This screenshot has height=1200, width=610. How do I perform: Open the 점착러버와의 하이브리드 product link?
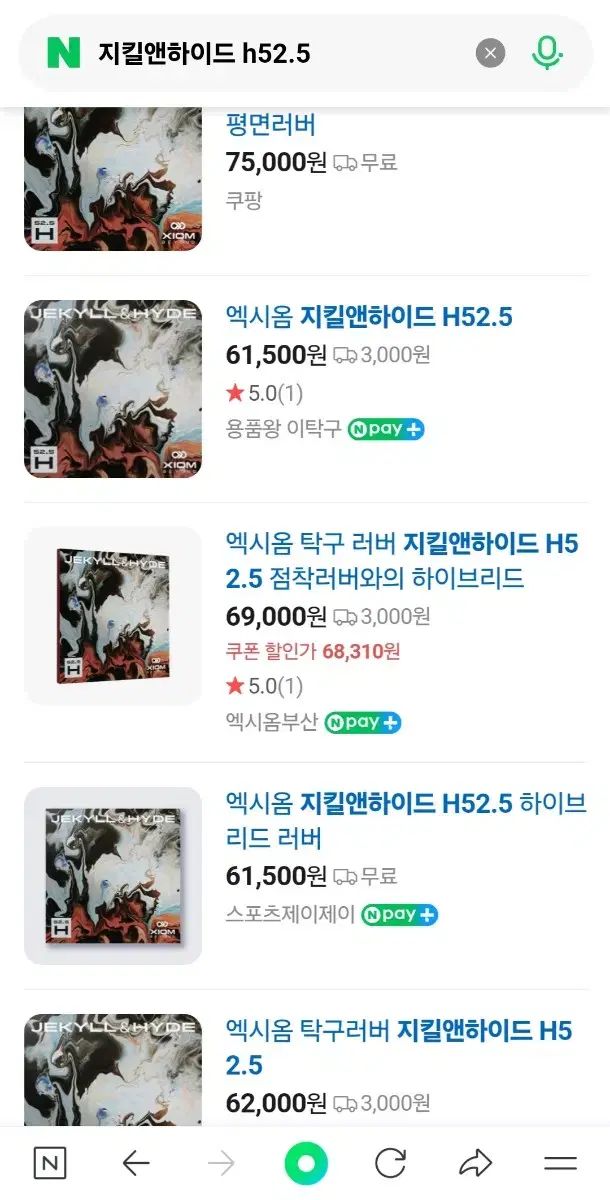coord(402,561)
